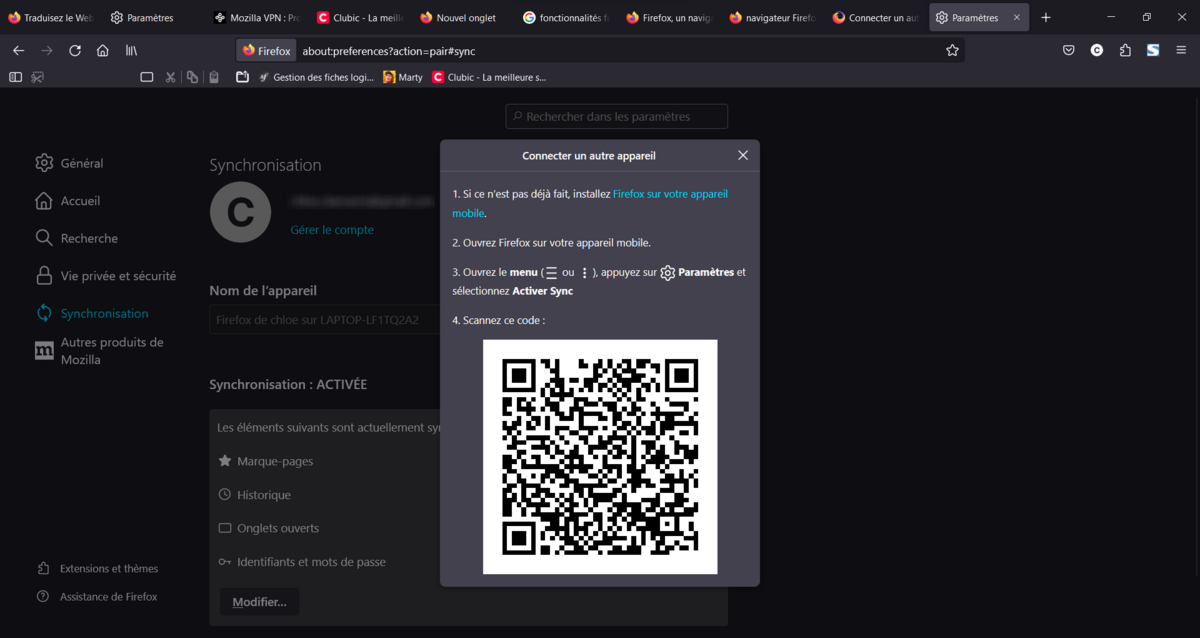
Task: Switch to the 'Clubic - La meilleure' tab
Action: click(360, 17)
